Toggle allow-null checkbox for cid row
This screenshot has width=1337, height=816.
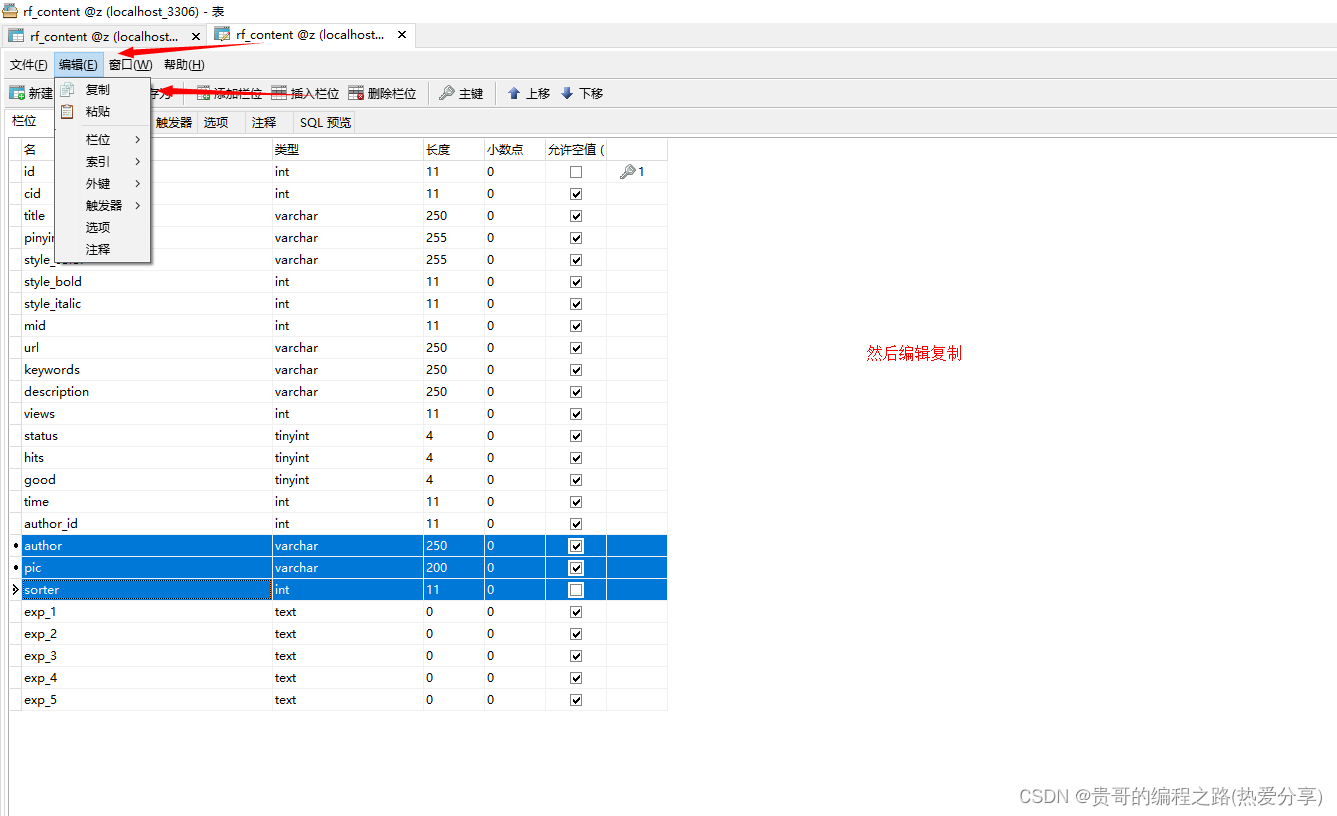click(576, 194)
